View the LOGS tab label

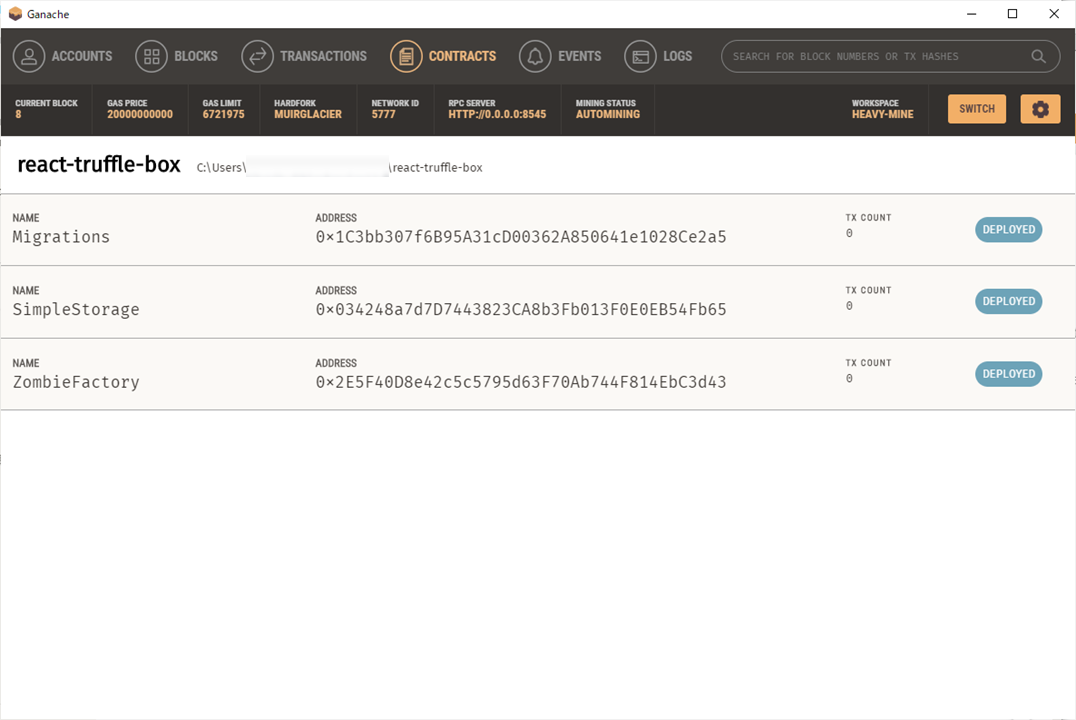tap(677, 56)
